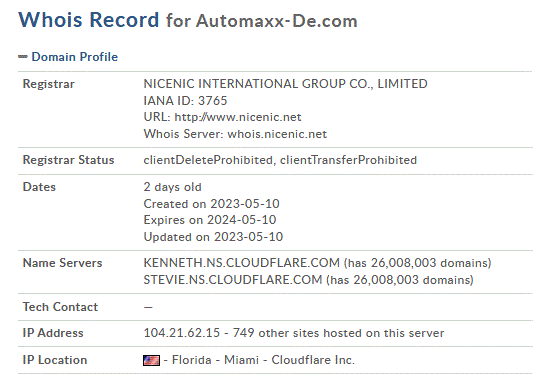Click the Tech Contact row label

(x=60, y=307)
